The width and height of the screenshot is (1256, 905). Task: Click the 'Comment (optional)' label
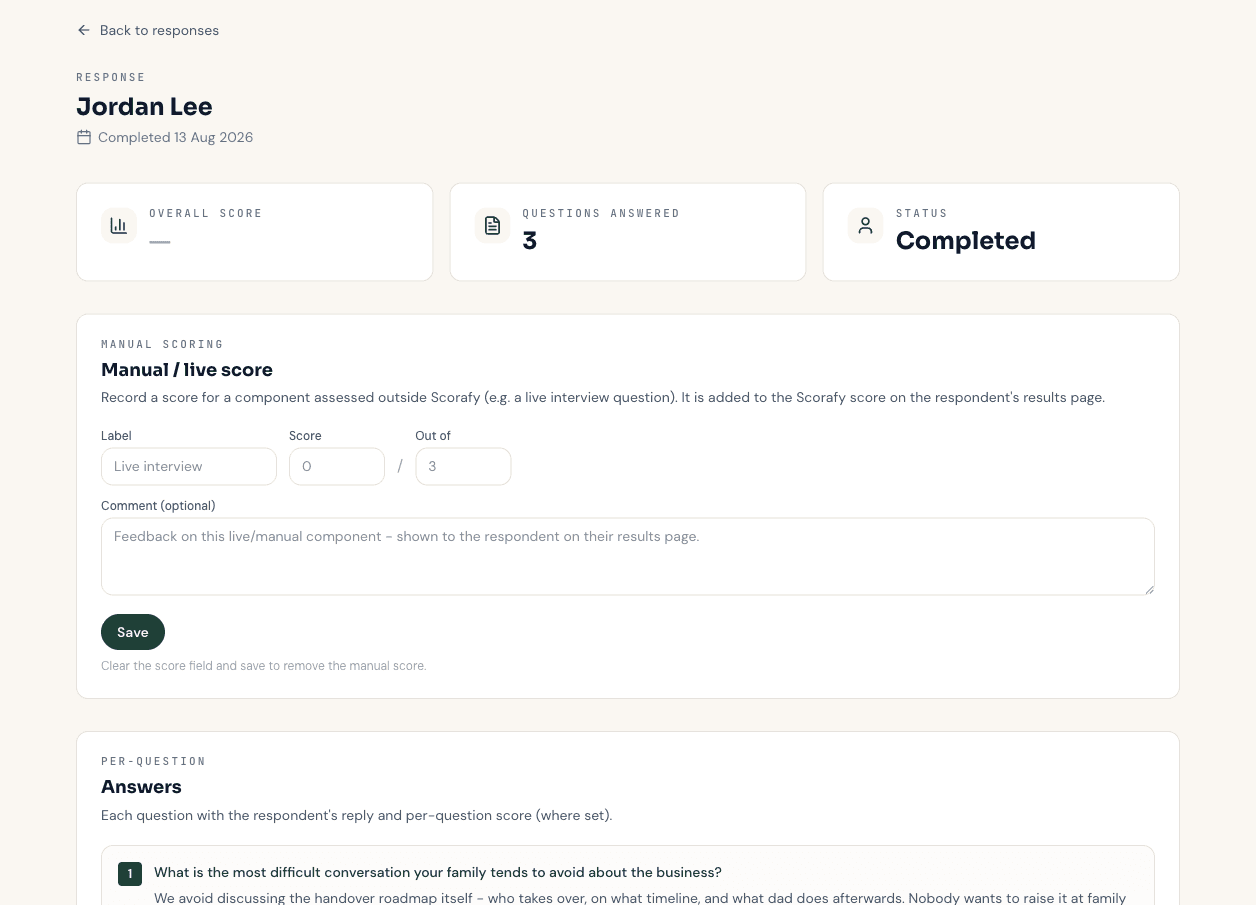coord(158,506)
